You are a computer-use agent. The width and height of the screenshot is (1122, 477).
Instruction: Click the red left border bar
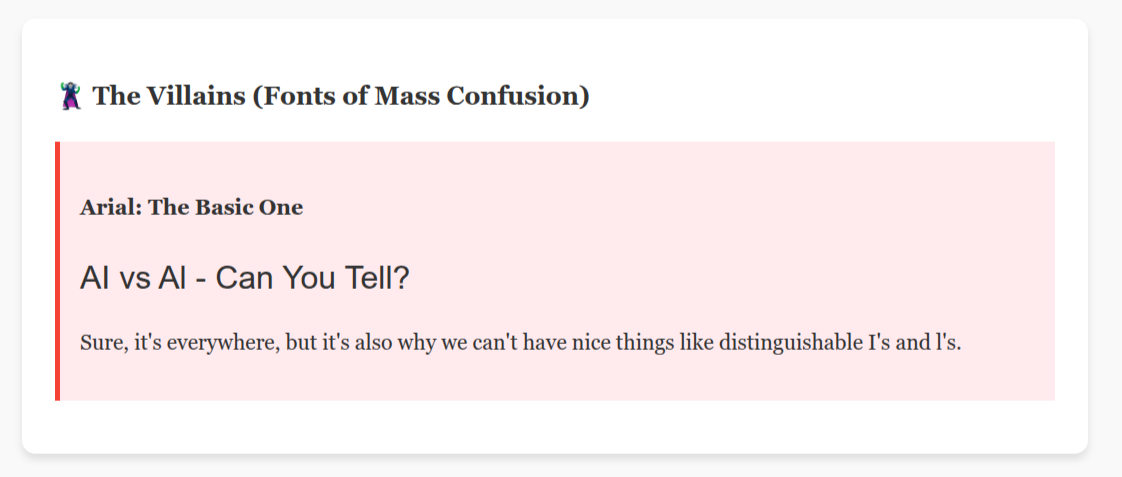(x=57, y=271)
